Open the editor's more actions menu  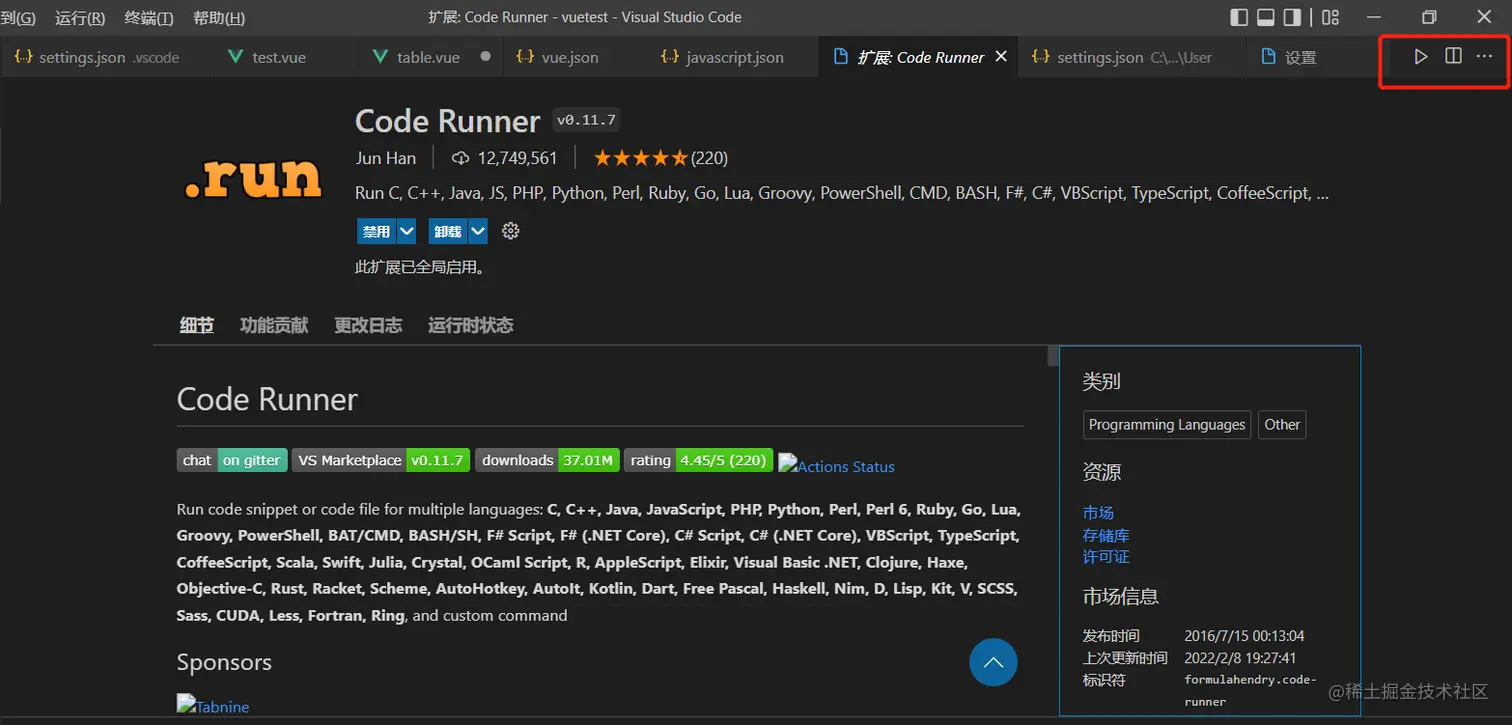point(1484,56)
